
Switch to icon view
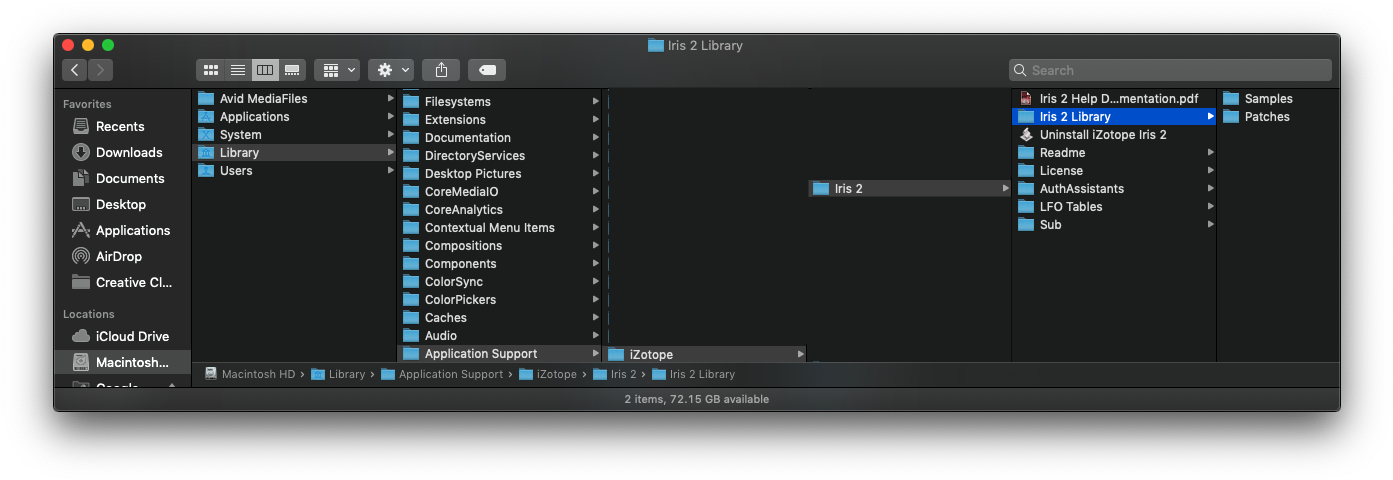(211, 70)
